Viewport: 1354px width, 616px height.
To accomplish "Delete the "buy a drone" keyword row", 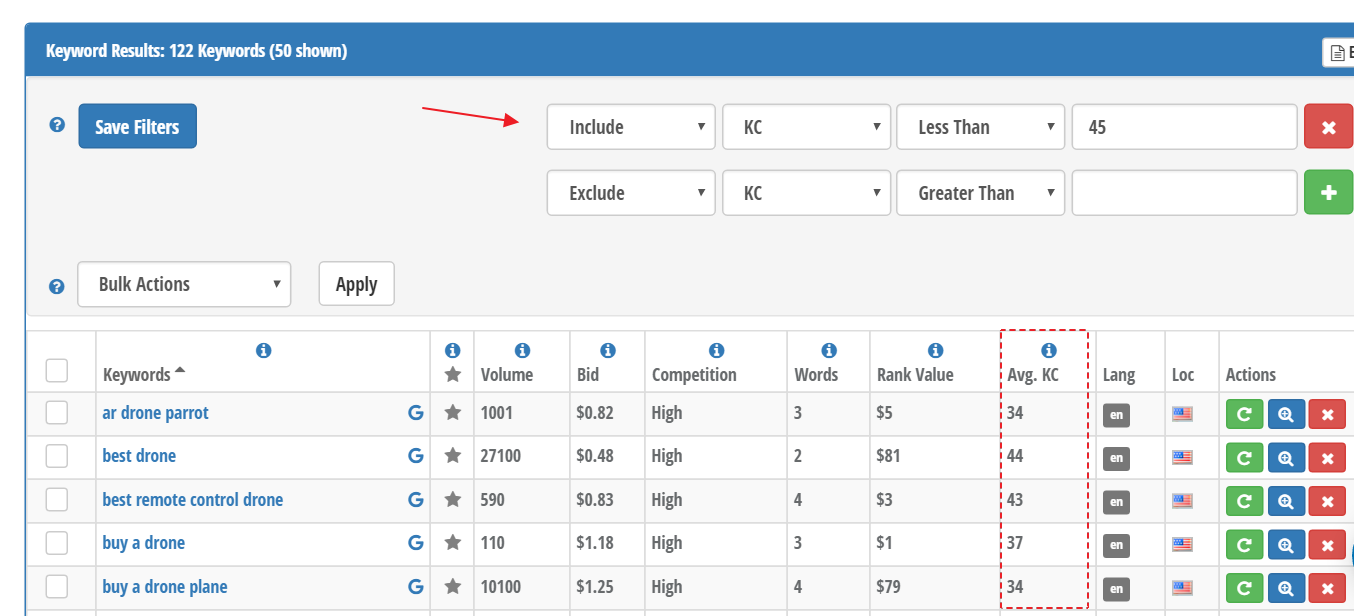I will [1327, 544].
